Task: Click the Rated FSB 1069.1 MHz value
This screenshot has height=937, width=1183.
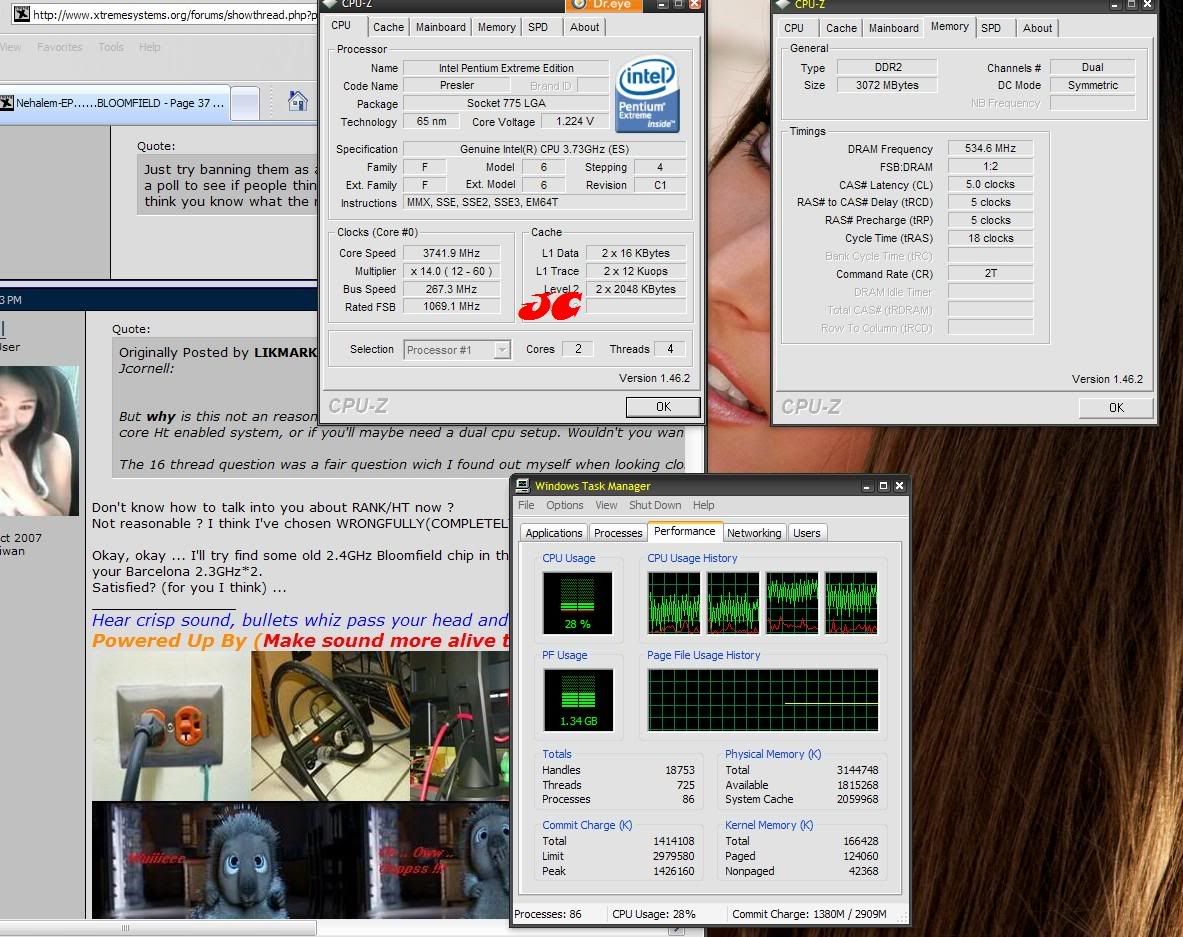Action: click(x=451, y=306)
